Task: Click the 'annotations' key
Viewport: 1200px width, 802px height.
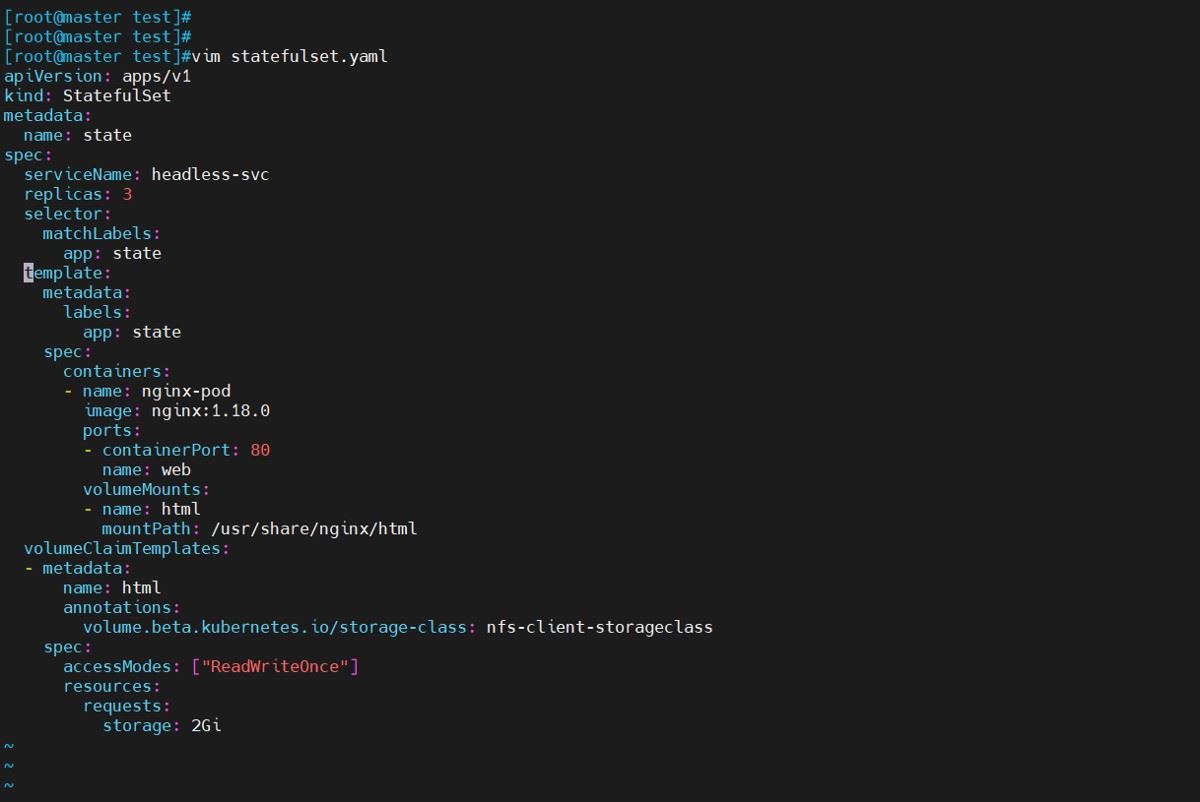Action: coord(117,607)
